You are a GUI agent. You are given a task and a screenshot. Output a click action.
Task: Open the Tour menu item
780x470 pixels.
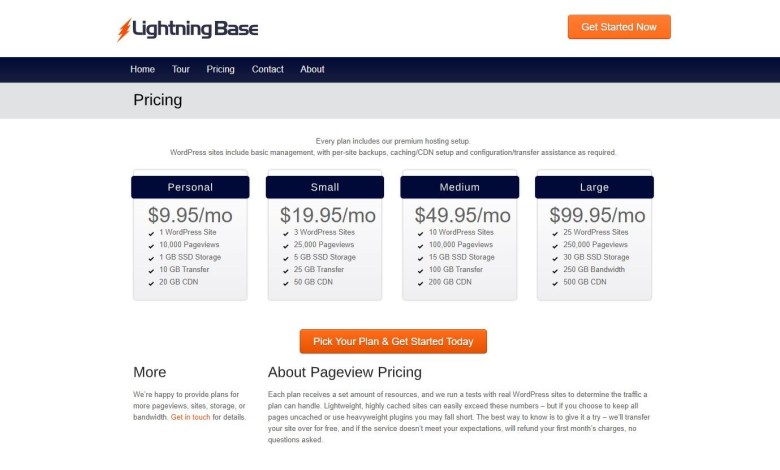pyautogui.click(x=181, y=70)
